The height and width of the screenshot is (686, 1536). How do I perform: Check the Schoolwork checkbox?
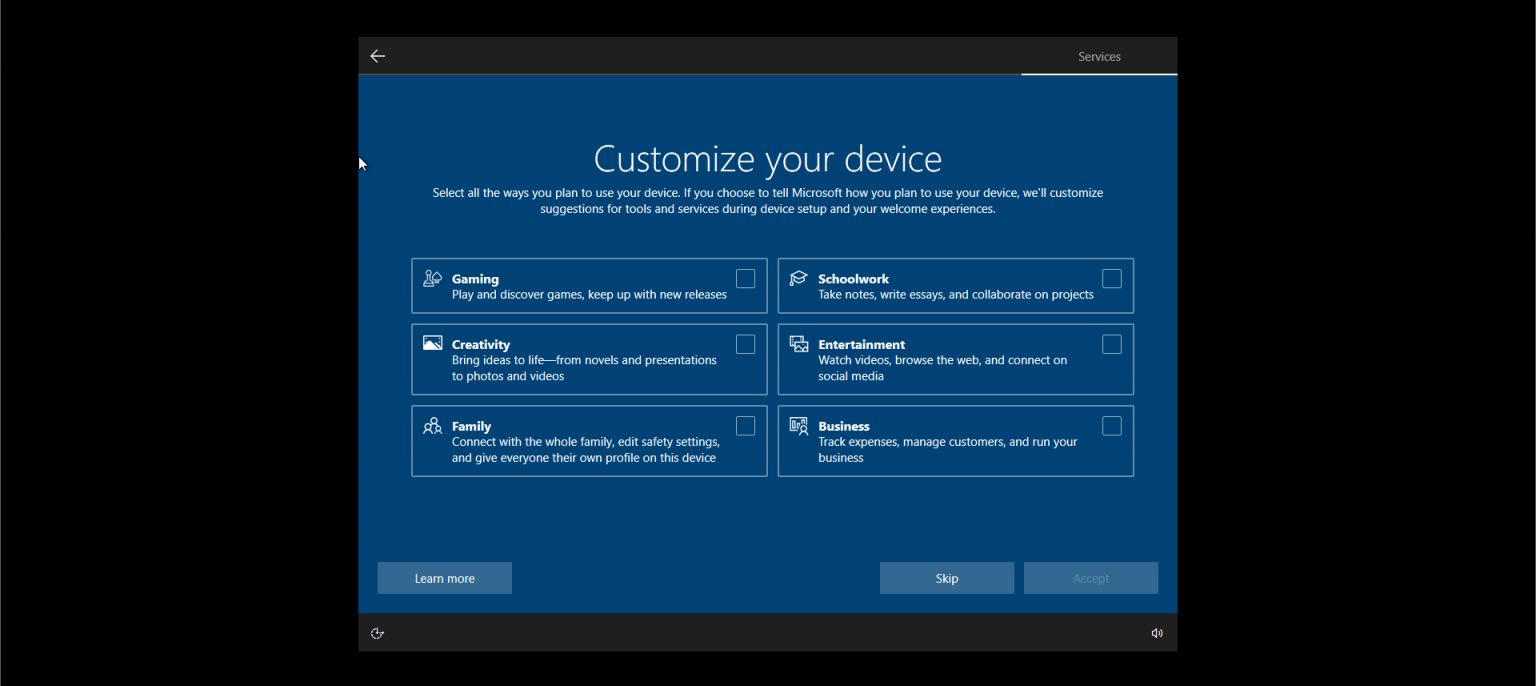(1112, 278)
